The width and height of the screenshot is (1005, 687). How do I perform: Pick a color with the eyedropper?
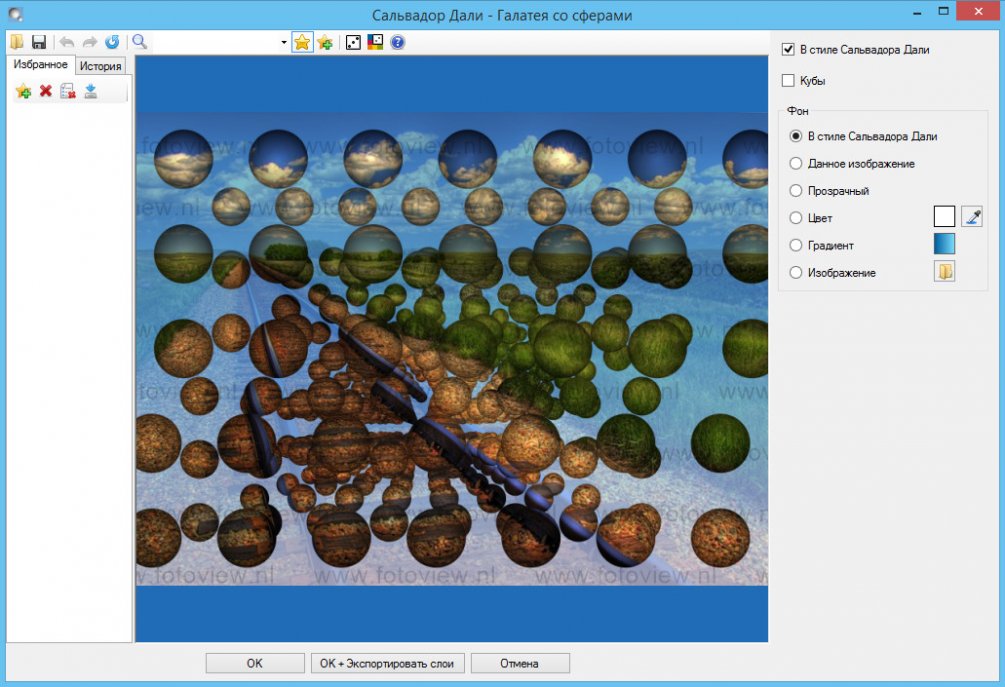click(x=972, y=217)
